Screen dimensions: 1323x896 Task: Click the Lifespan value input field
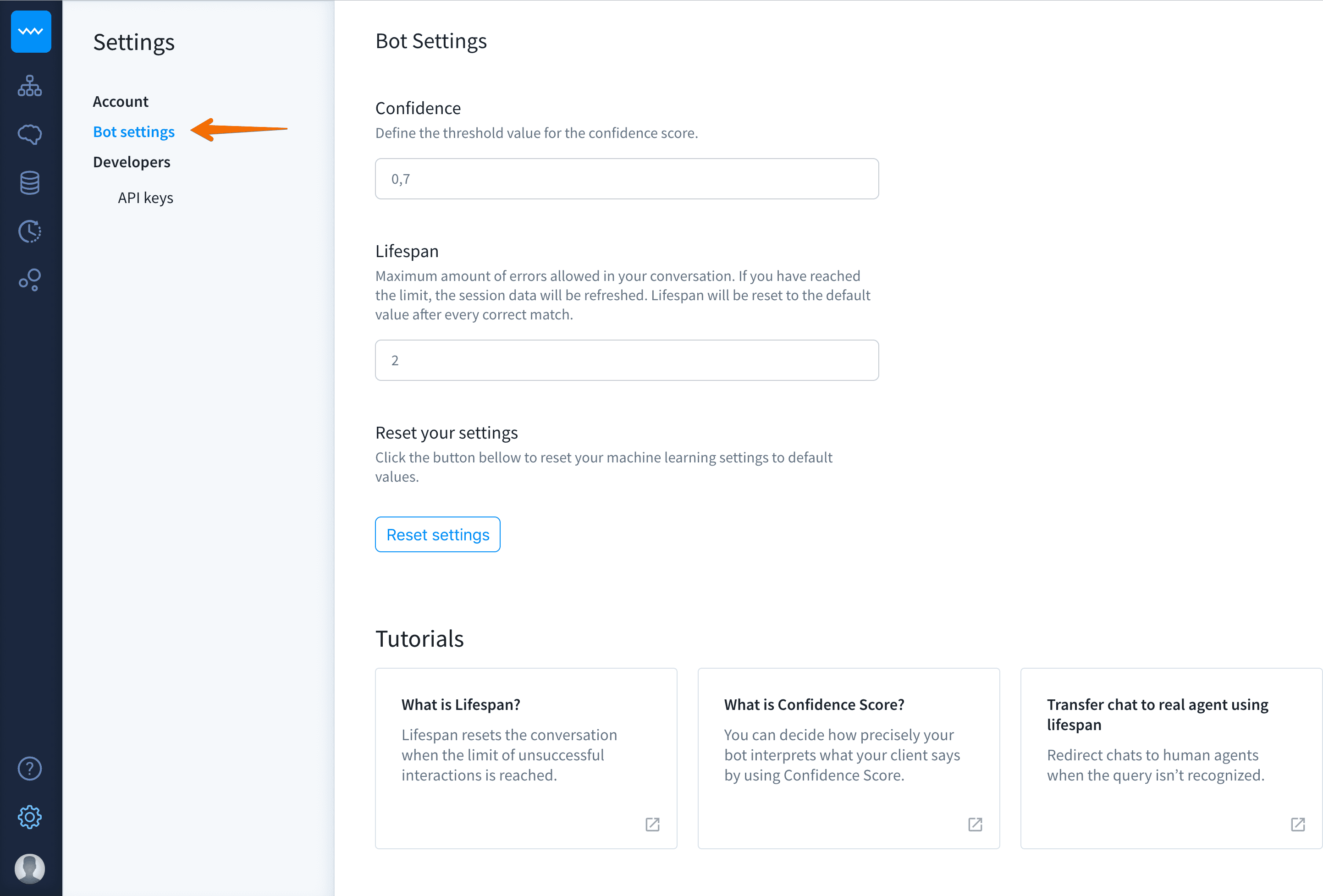pyautogui.click(x=626, y=360)
